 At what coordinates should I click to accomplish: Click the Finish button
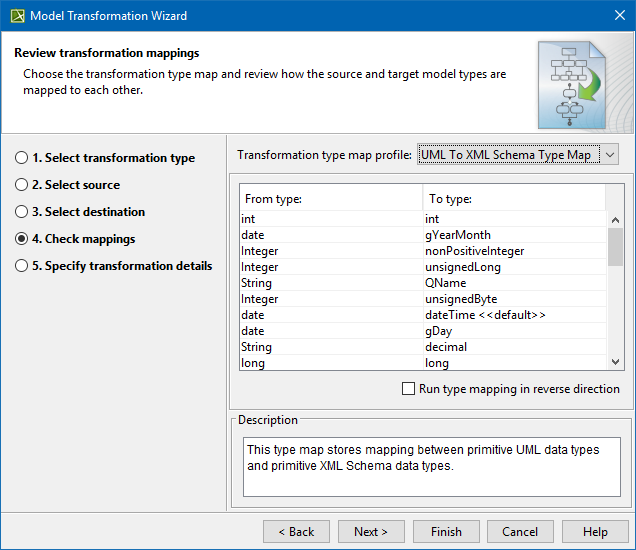tap(446, 532)
